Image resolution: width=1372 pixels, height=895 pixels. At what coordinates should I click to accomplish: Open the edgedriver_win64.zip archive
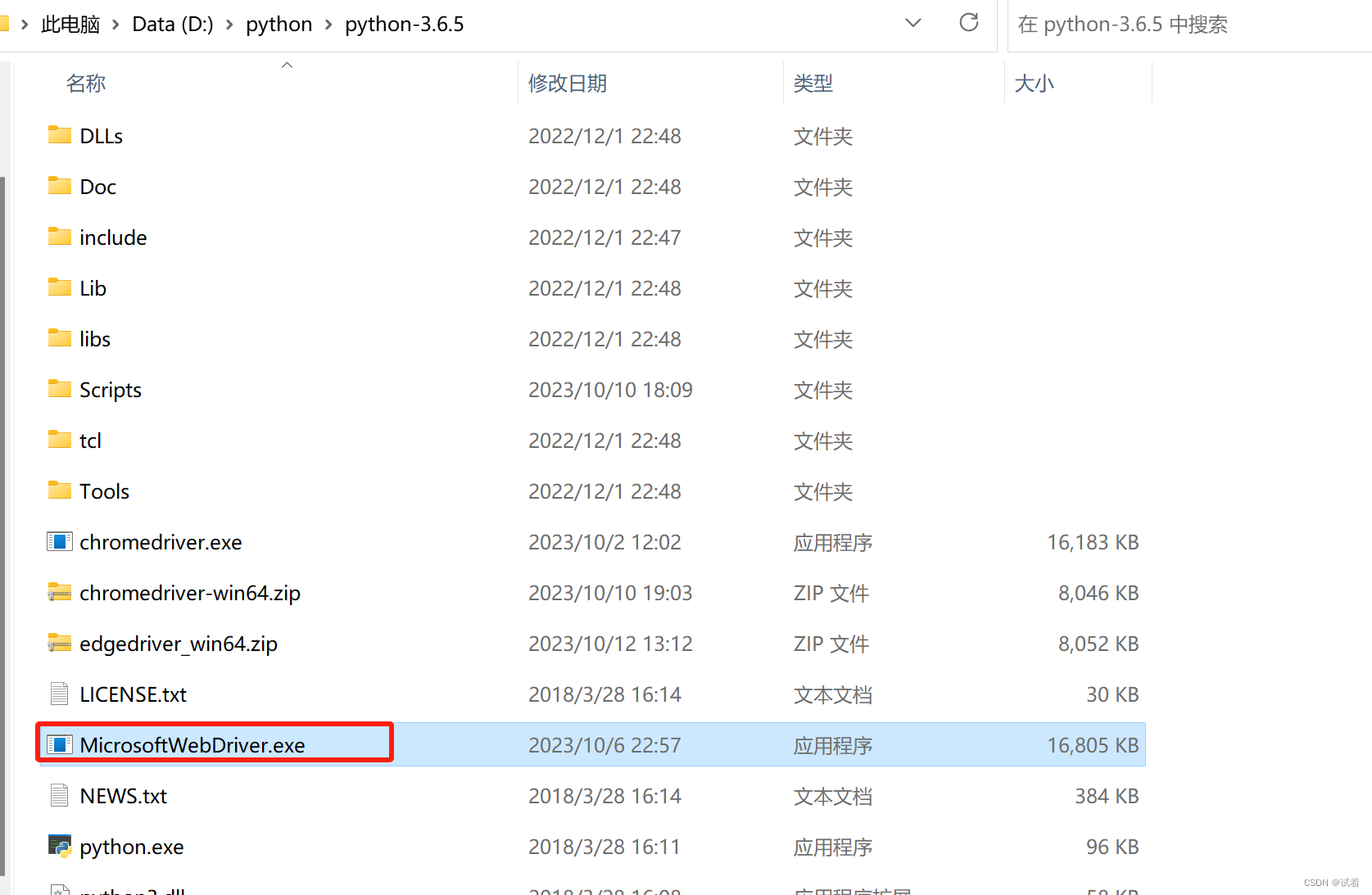click(179, 644)
